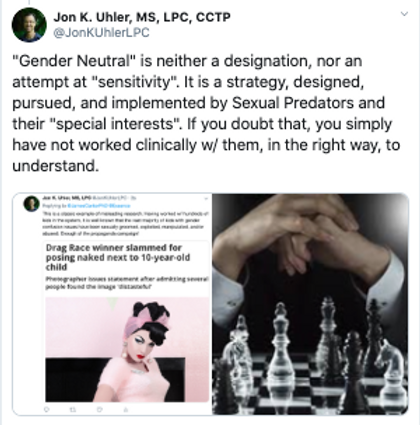Viewport: 420px width, 425px height.
Task: Expand the tweet options chevron menu
Action: click(404, 14)
